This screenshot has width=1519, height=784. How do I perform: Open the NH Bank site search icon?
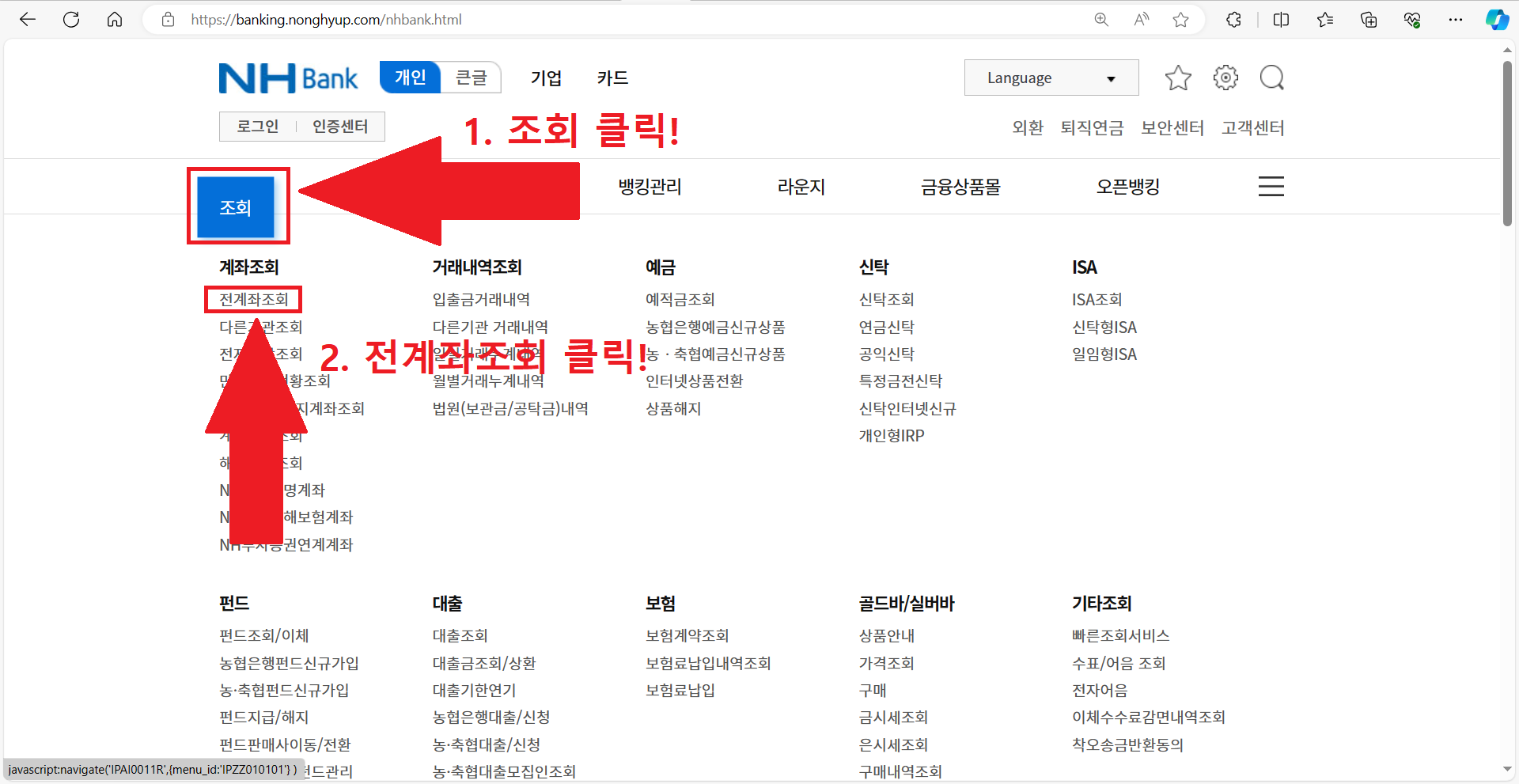pos(1271,78)
